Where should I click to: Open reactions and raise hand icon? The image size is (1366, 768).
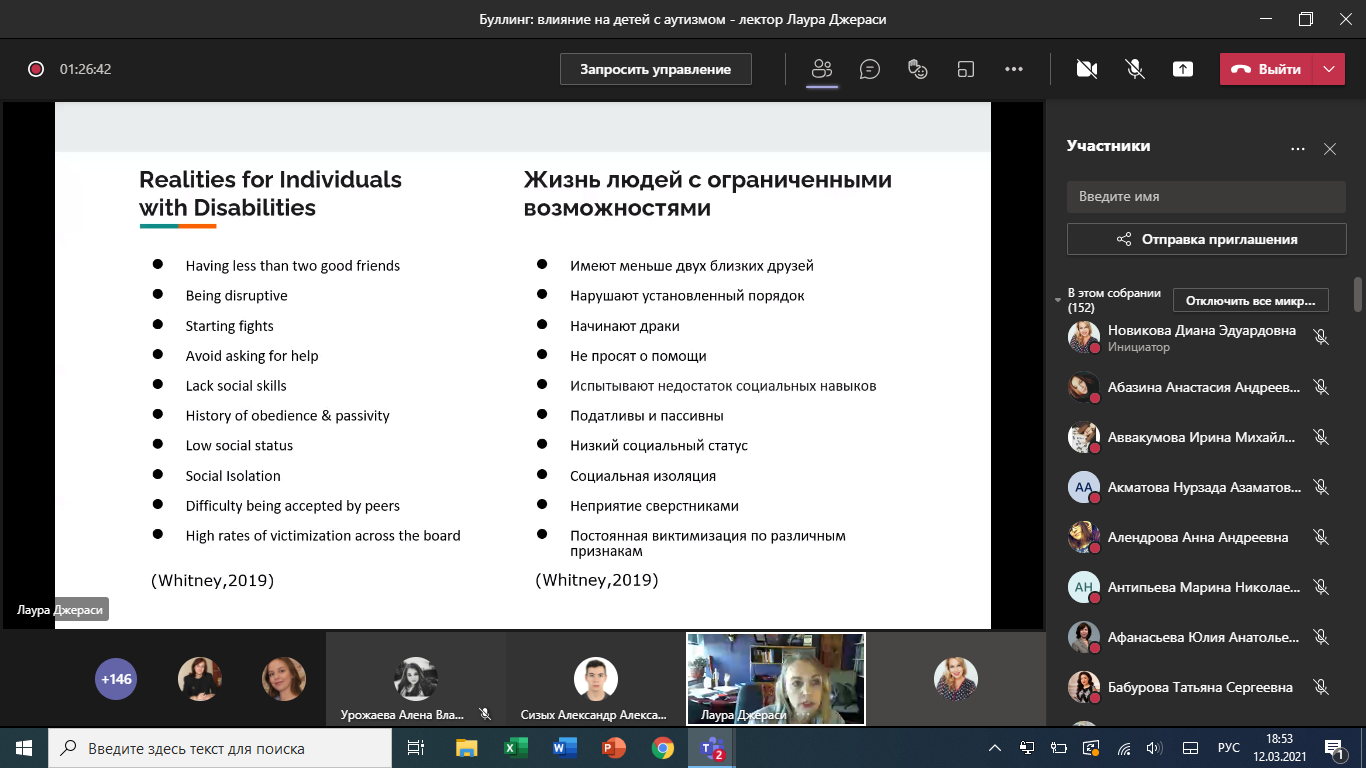tap(917, 69)
